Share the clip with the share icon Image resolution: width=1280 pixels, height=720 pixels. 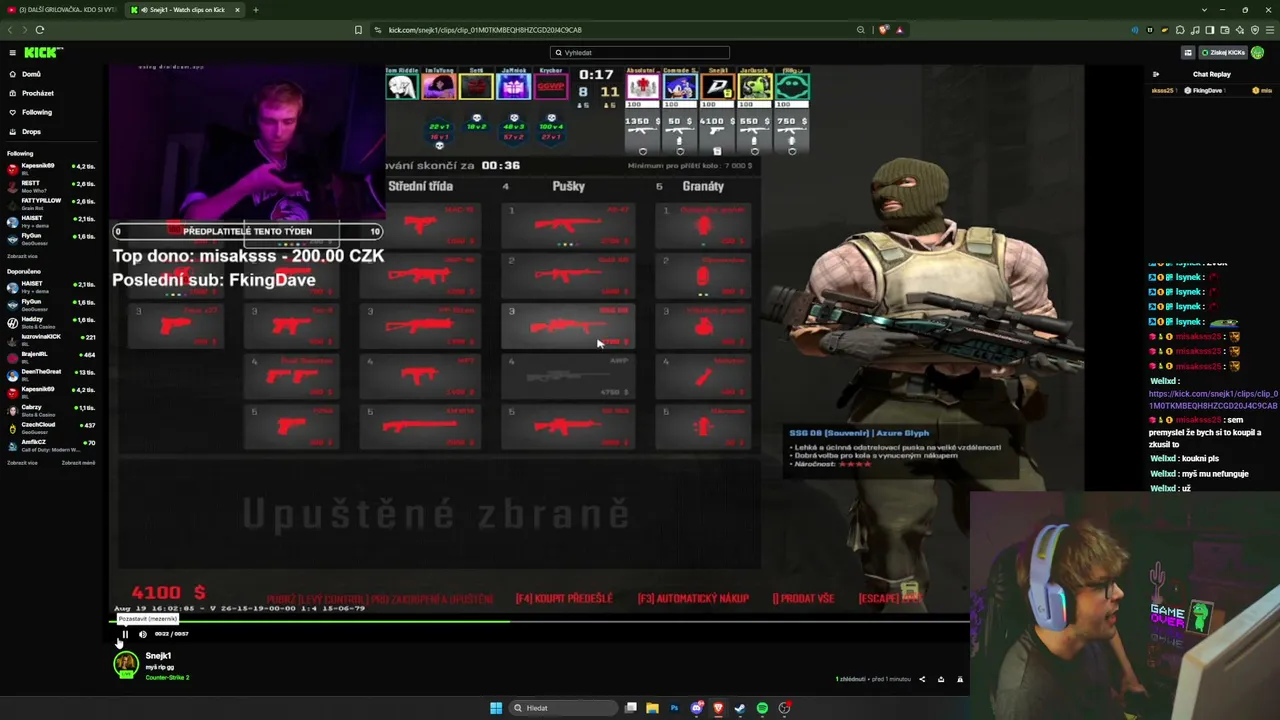pos(922,679)
